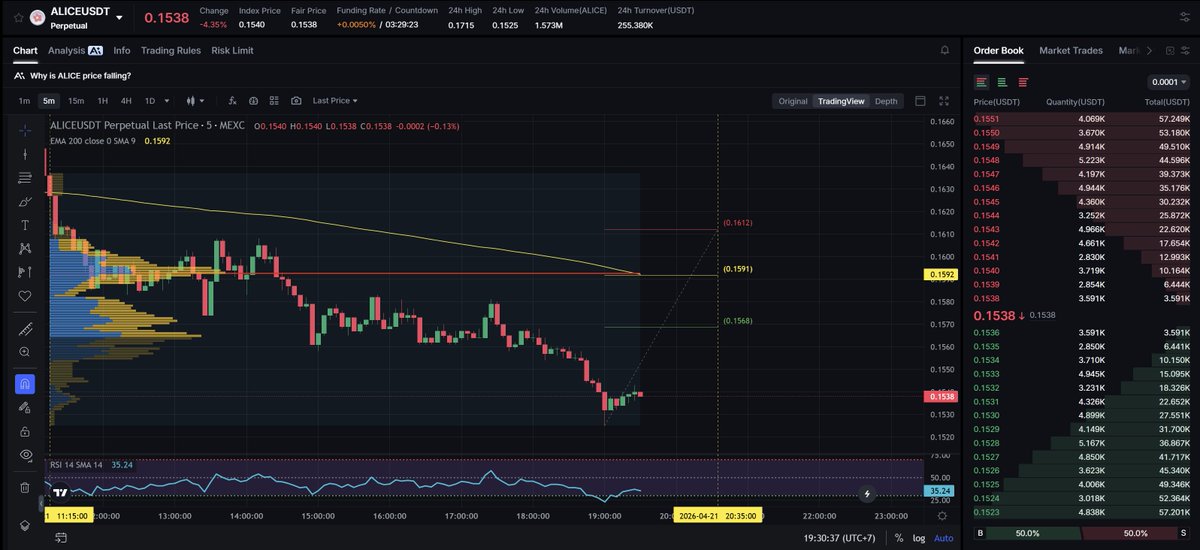1200x550 pixels.
Task: Toggle percent scale button
Action: 899,538
